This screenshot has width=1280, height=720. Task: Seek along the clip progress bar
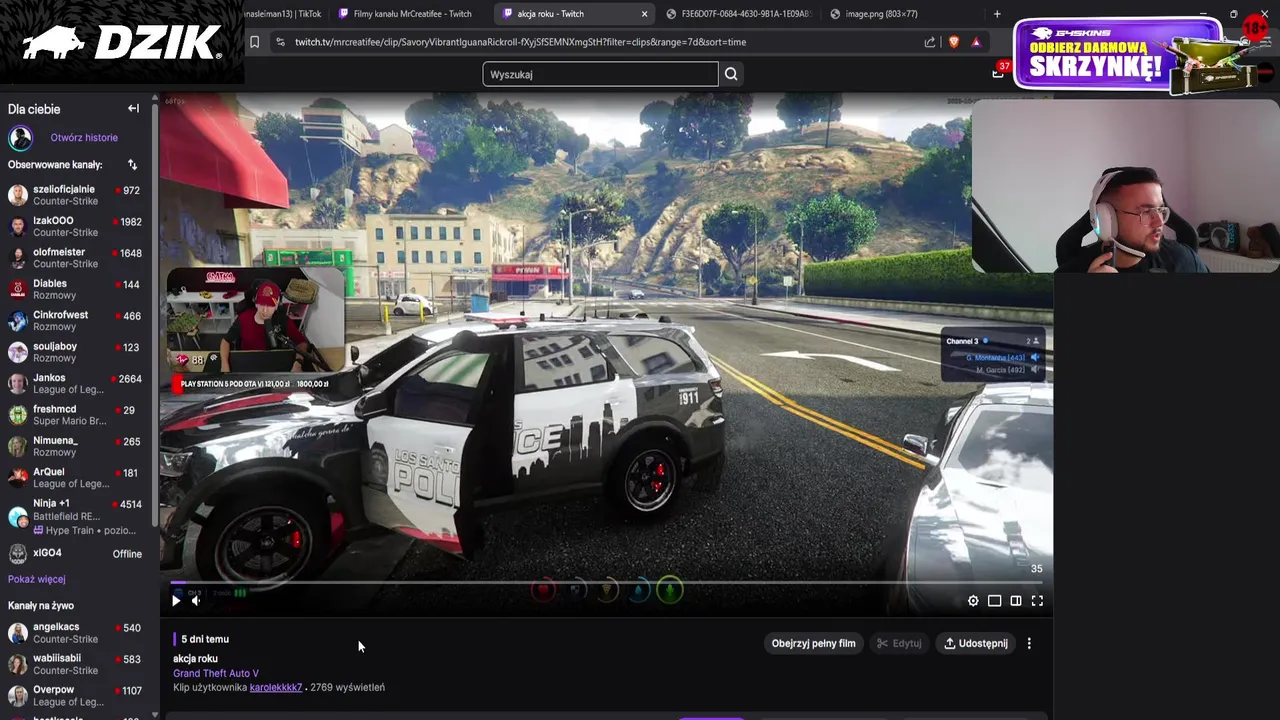[606, 582]
